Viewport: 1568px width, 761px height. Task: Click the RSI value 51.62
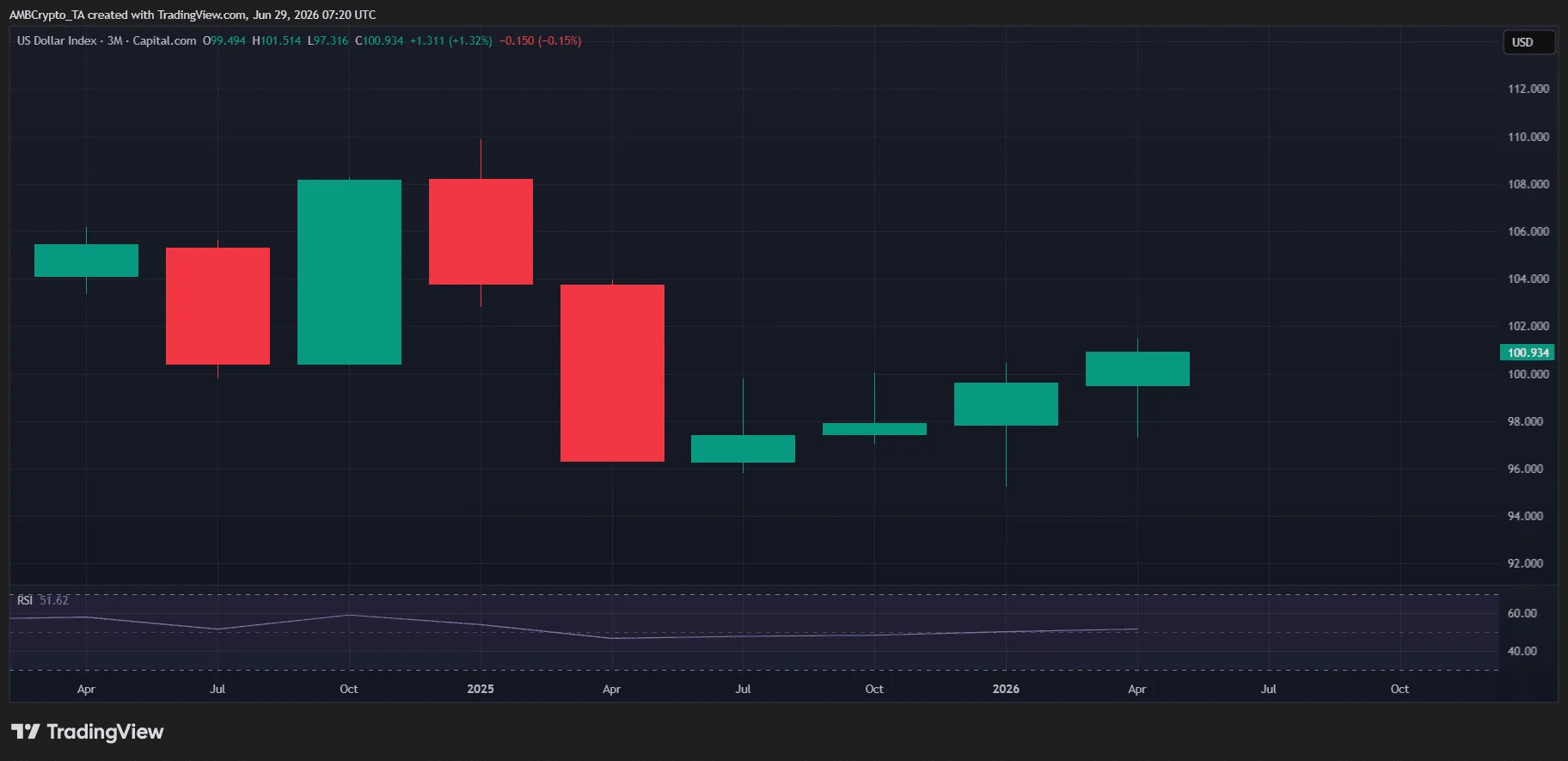coord(54,600)
